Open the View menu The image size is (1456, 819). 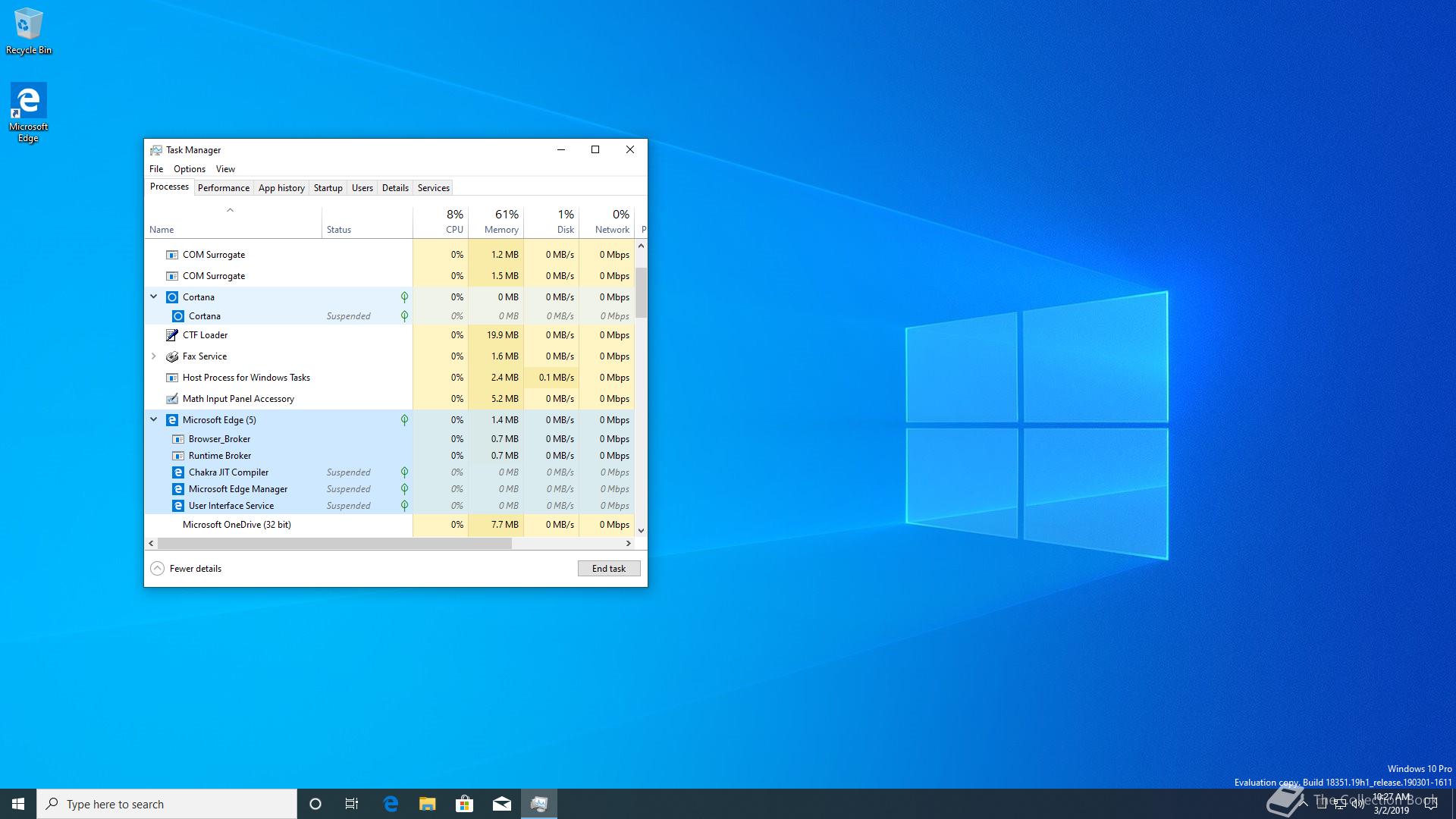tap(225, 169)
